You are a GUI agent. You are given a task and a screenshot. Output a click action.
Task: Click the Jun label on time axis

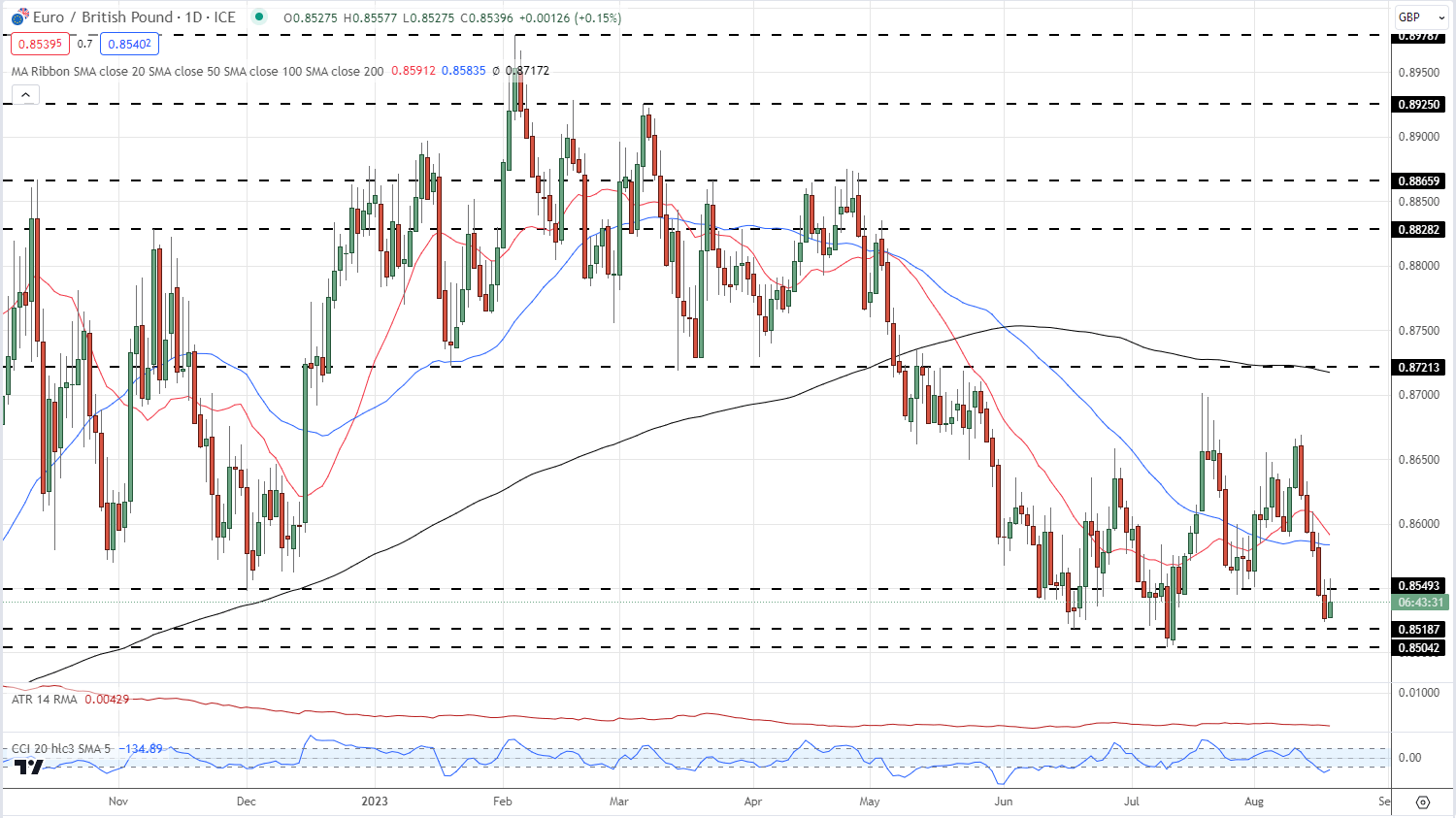pyautogui.click(x=1004, y=802)
